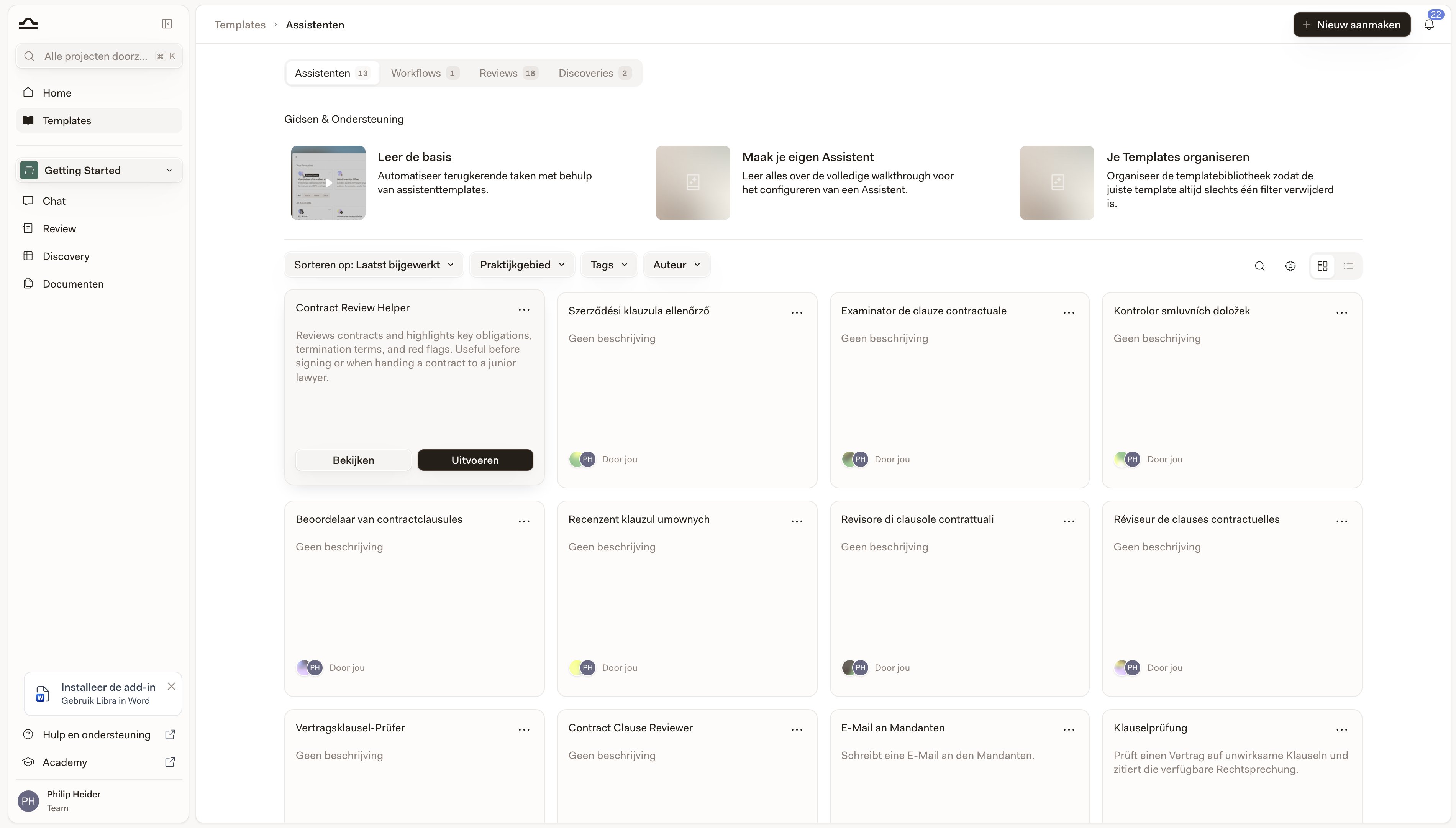Click the Philip Heider avatar
Screen dimensions: 1456x828
(x=28, y=801)
